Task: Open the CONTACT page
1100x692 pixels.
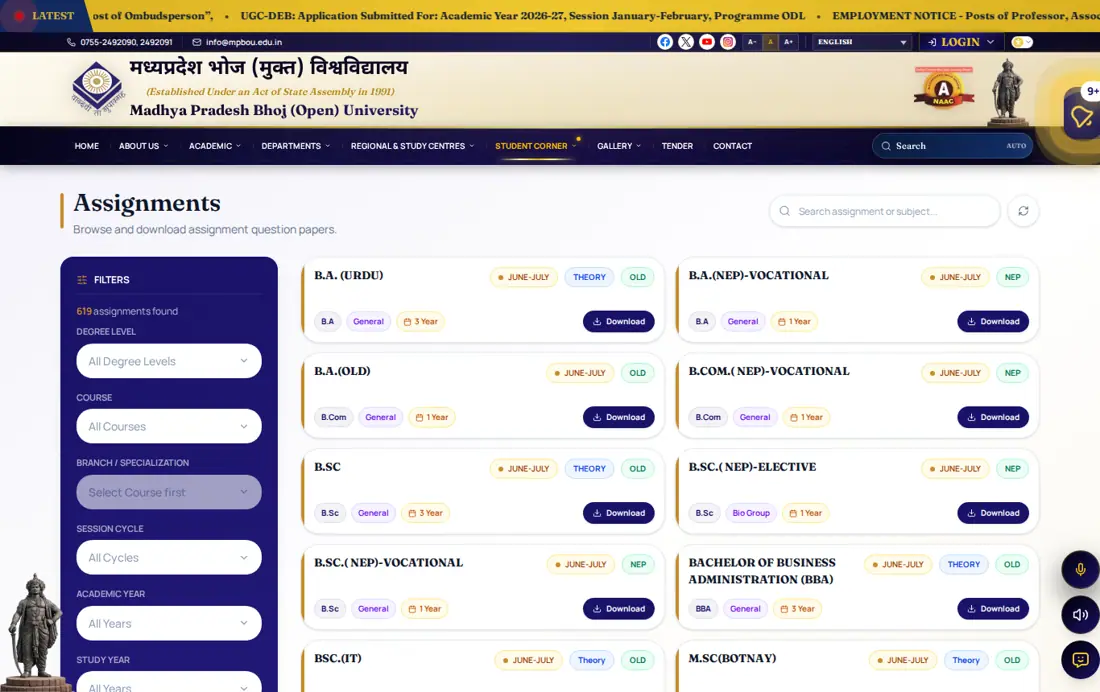Action: pyautogui.click(x=732, y=146)
